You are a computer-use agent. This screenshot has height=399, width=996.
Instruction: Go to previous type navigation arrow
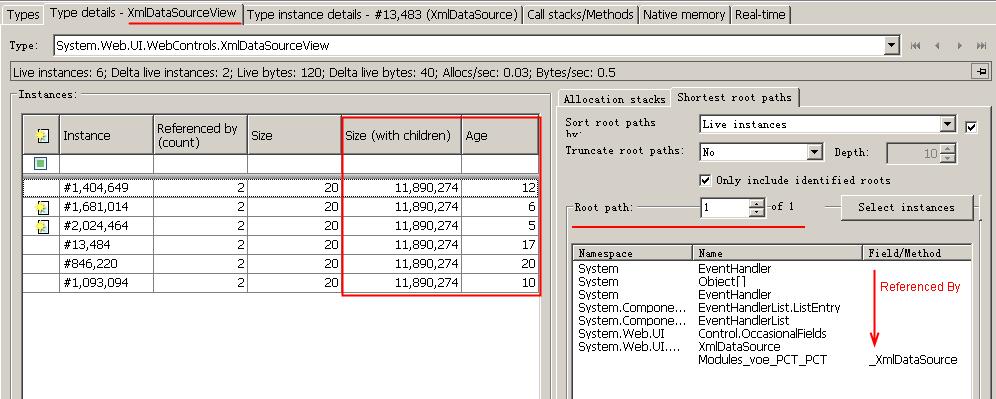pos(937,46)
